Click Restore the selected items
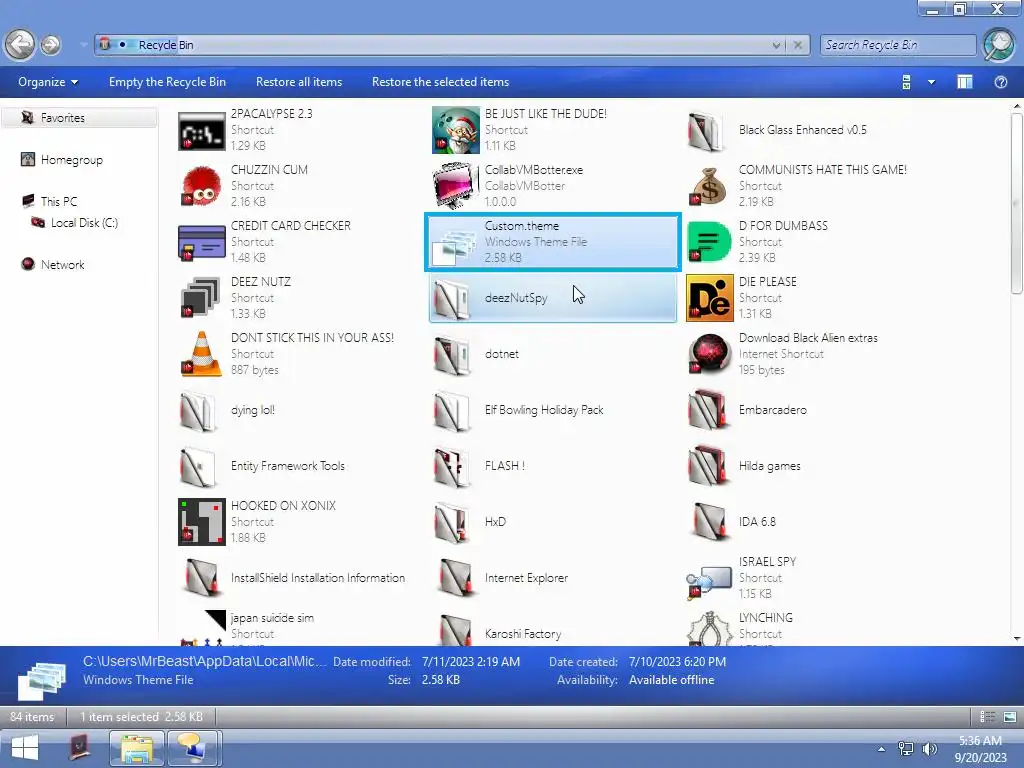This screenshot has height=768, width=1024. click(x=440, y=82)
